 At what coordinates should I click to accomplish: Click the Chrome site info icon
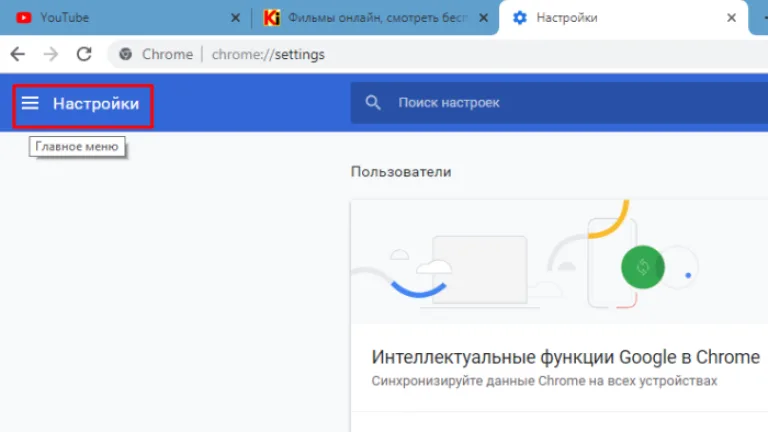tap(126, 54)
